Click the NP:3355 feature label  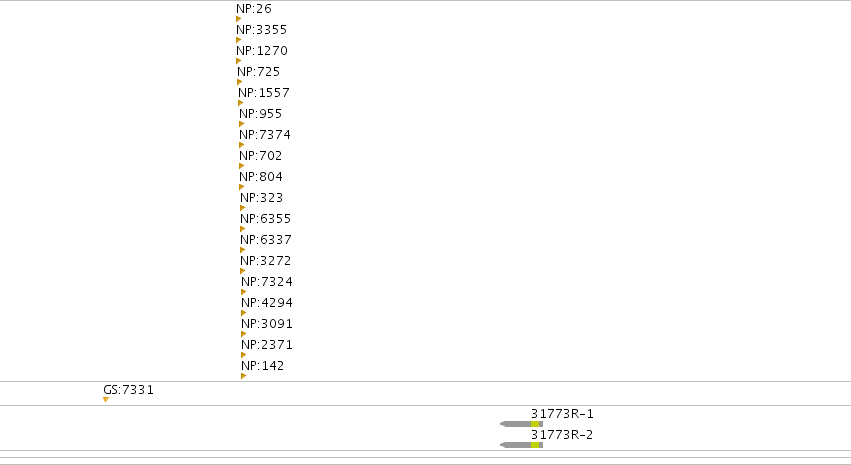click(x=262, y=30)
